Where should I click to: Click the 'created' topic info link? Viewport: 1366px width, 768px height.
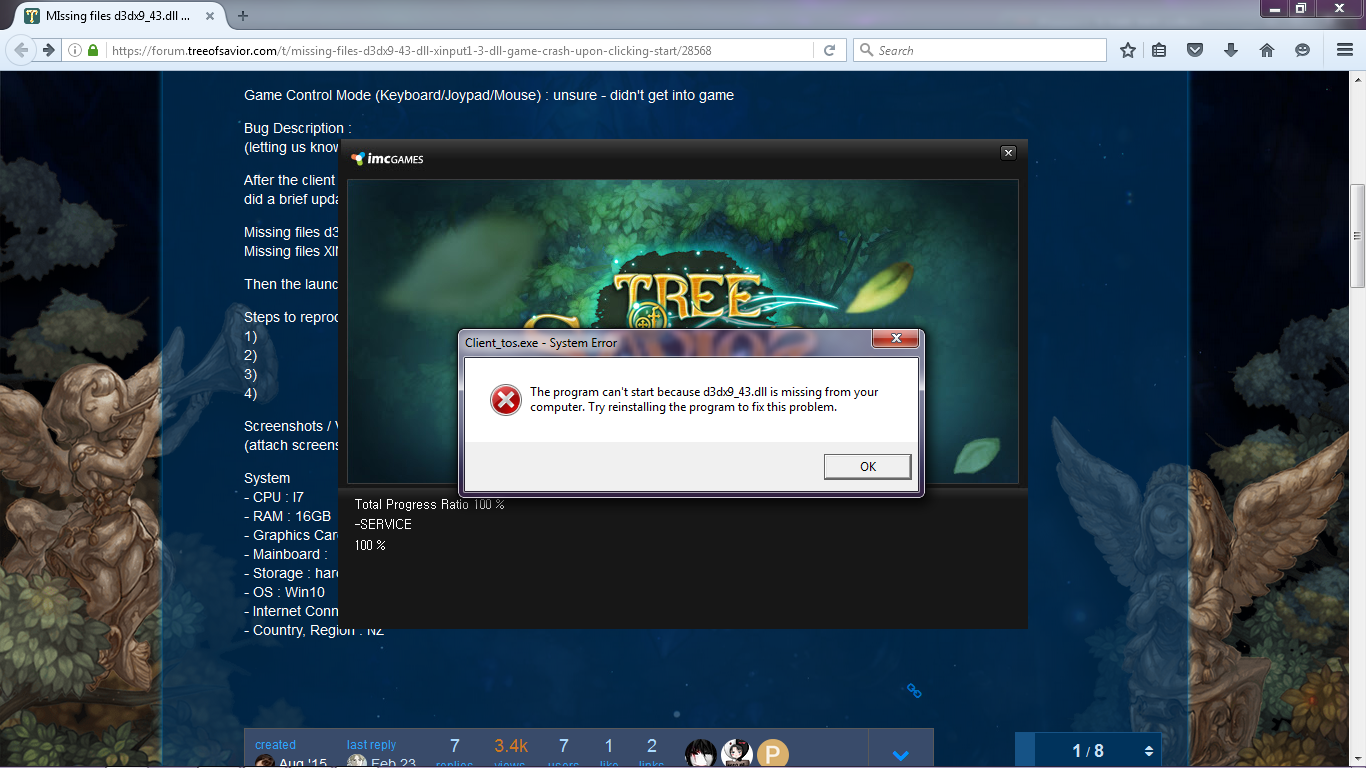click(x=275, y=745)
